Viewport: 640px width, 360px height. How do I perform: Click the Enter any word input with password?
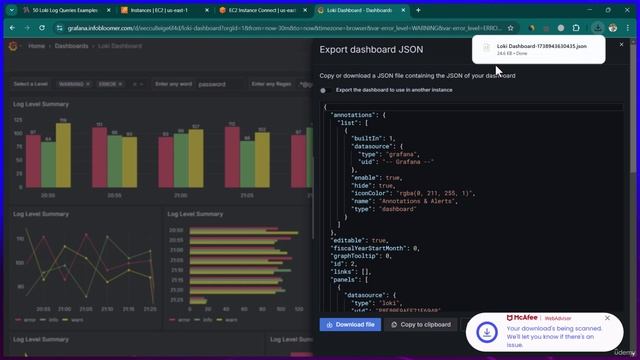click(x=220, y=84)
